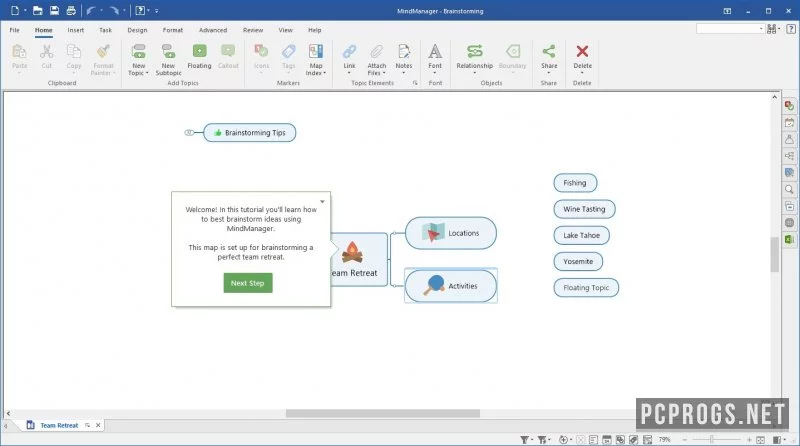Open the Notes tool
This screenshot has height=446, width=800.
pyautogui.click(x=404, y=51)
